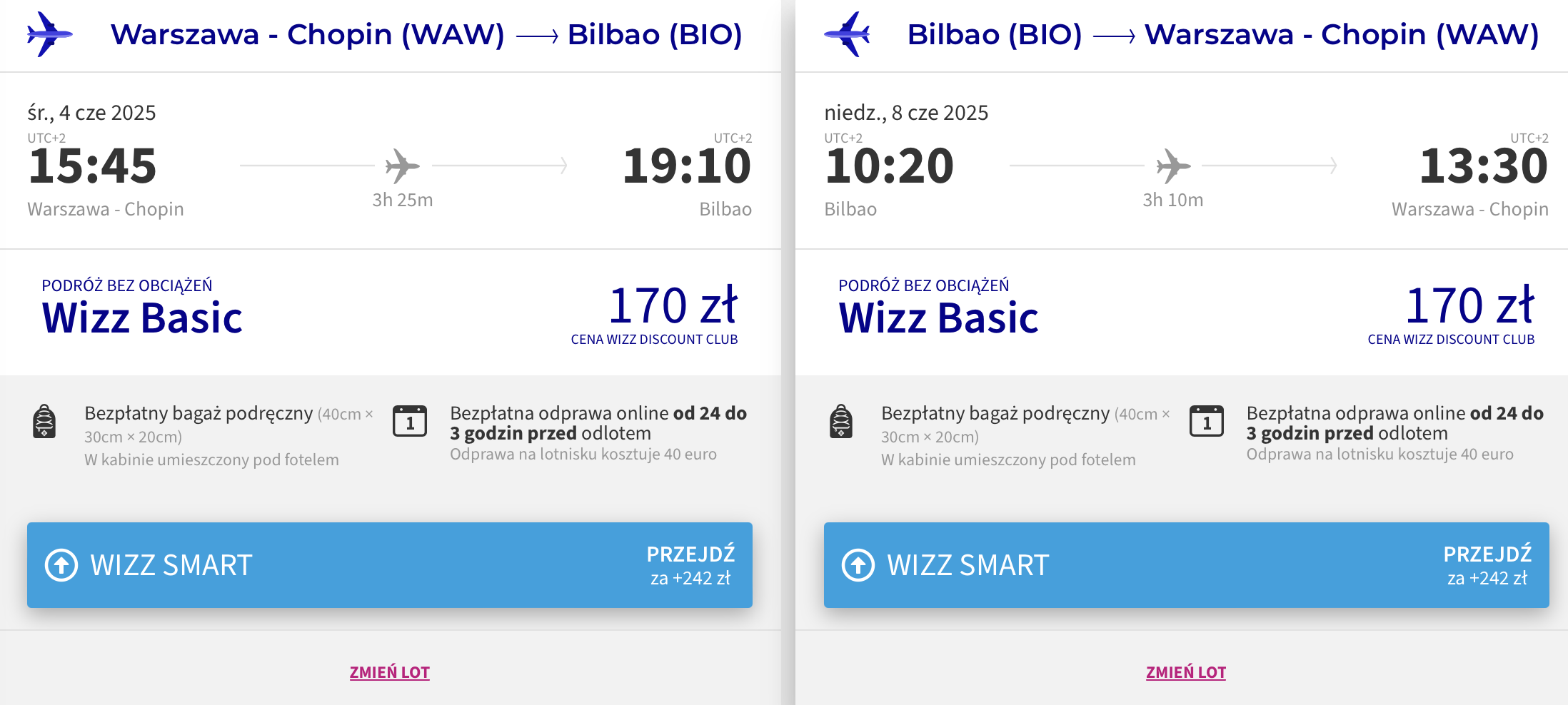Select the 170 zł price on outbound flight
The height and width of the screenshot is (705, 1568).
pos(673,305)
